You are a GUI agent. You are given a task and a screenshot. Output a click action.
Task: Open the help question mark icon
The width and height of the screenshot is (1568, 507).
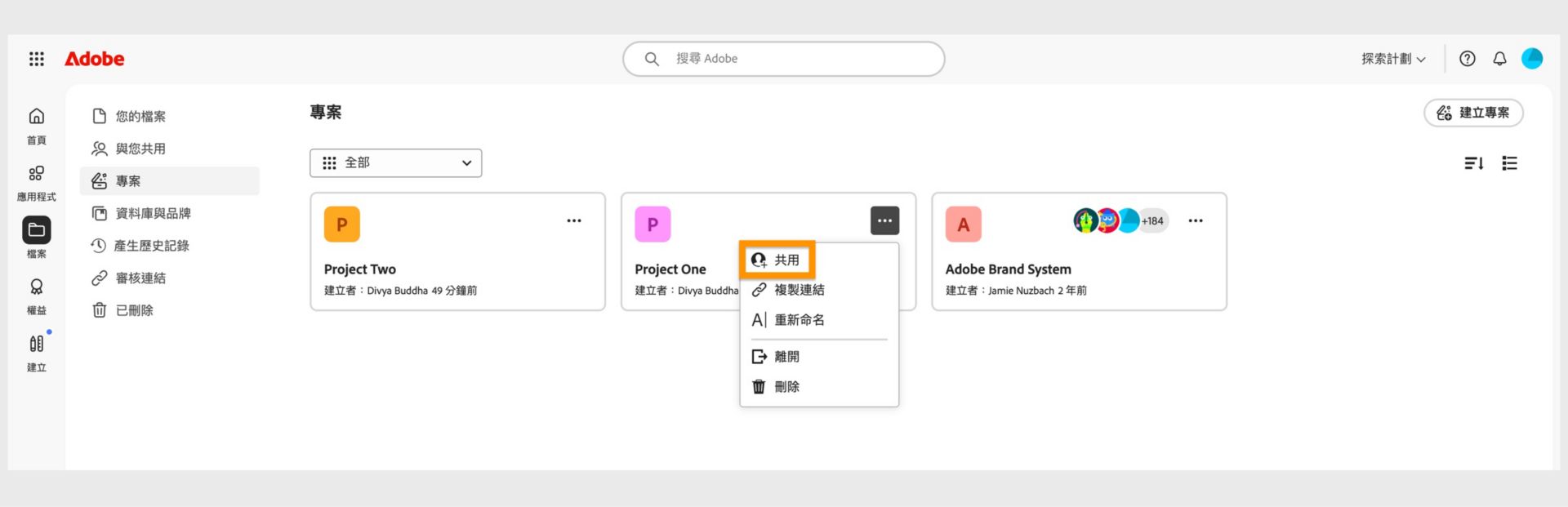(x=1468, y=59)
